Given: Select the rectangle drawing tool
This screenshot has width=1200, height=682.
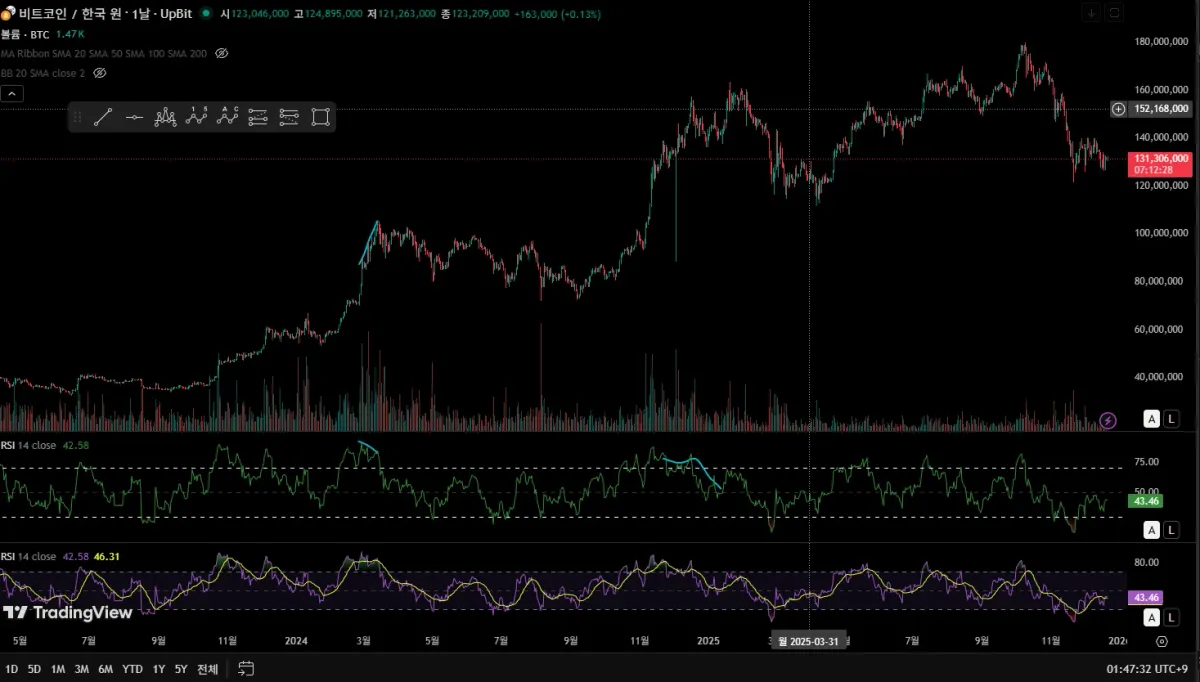Looking at the screenshot, I should (x=320, y=117).
